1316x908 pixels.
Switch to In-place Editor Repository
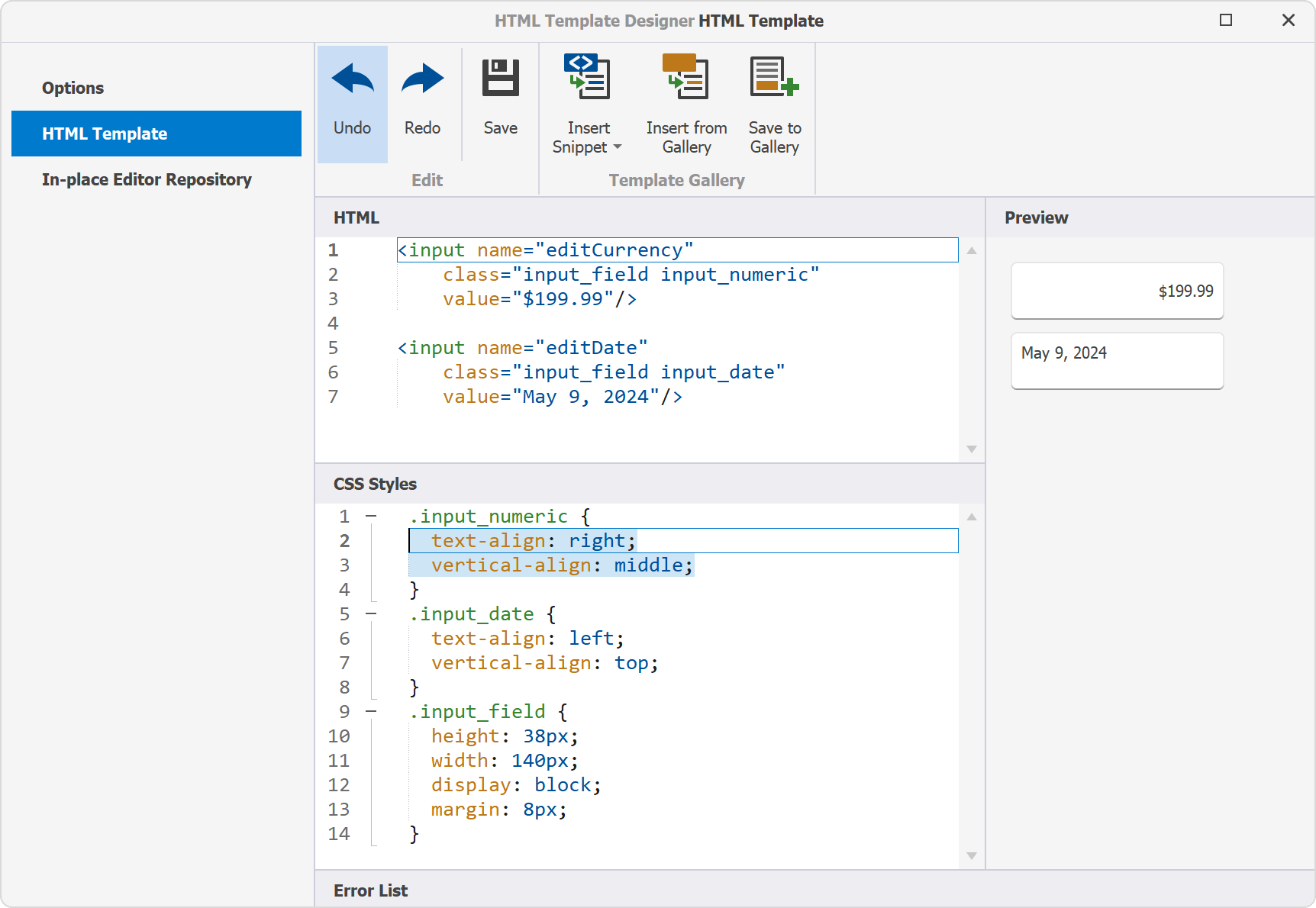147,179
